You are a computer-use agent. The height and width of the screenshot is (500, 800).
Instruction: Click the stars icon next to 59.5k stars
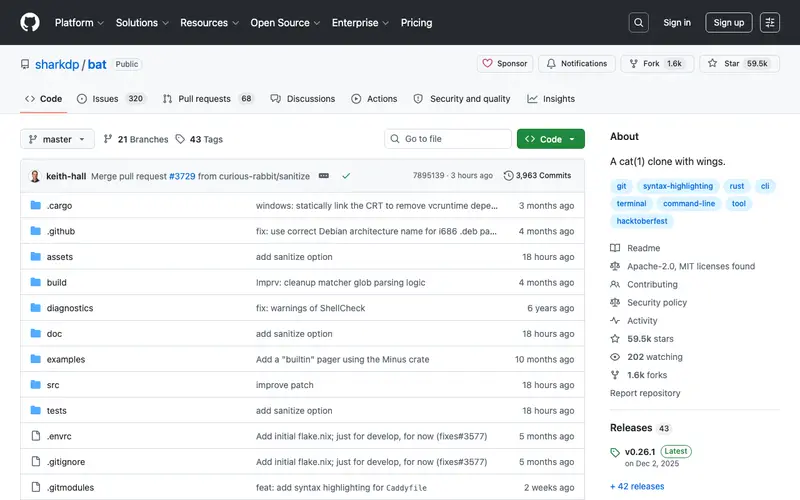pyautogui.click(x=615, y=339)
